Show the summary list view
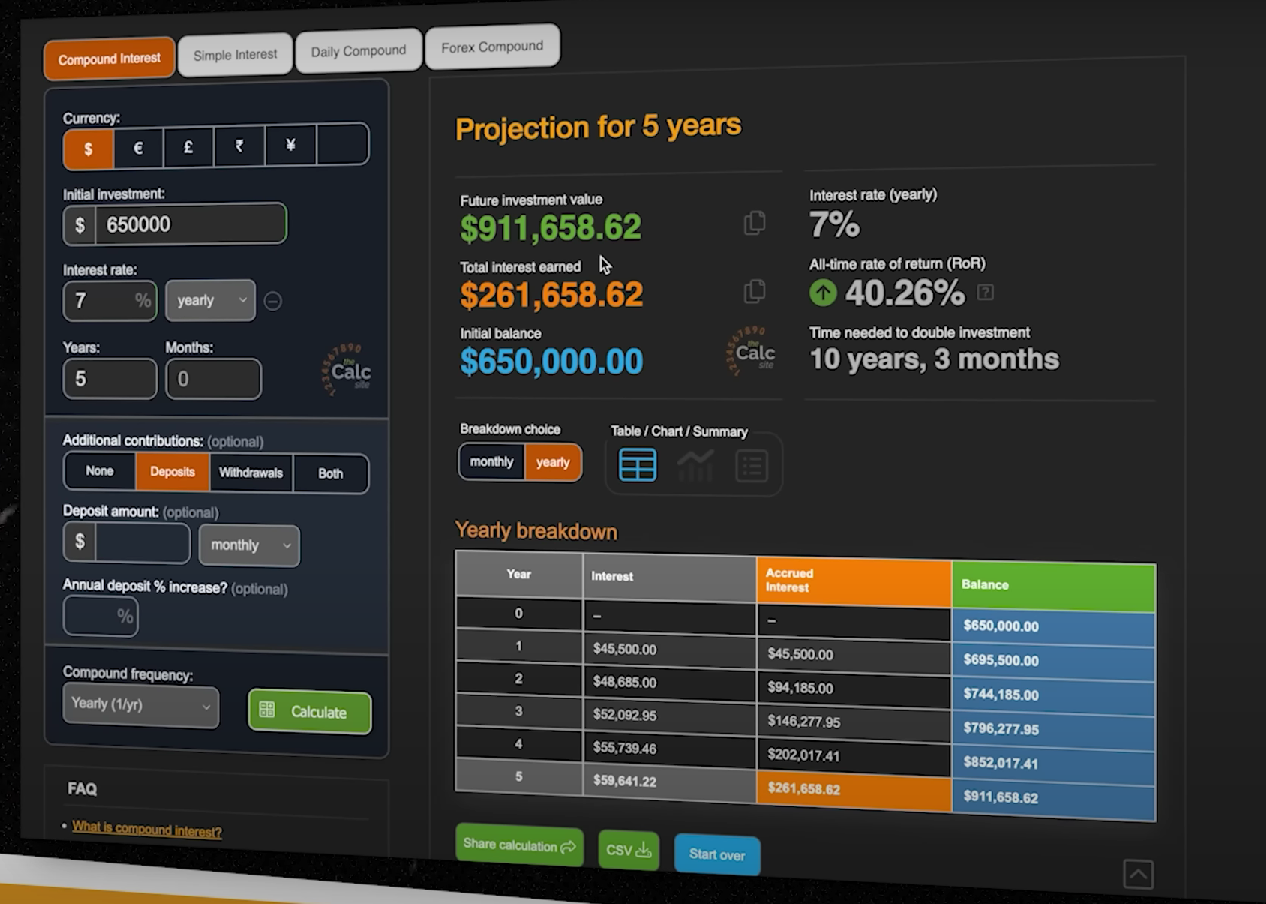1266x904 pixels. pos(751,466)
